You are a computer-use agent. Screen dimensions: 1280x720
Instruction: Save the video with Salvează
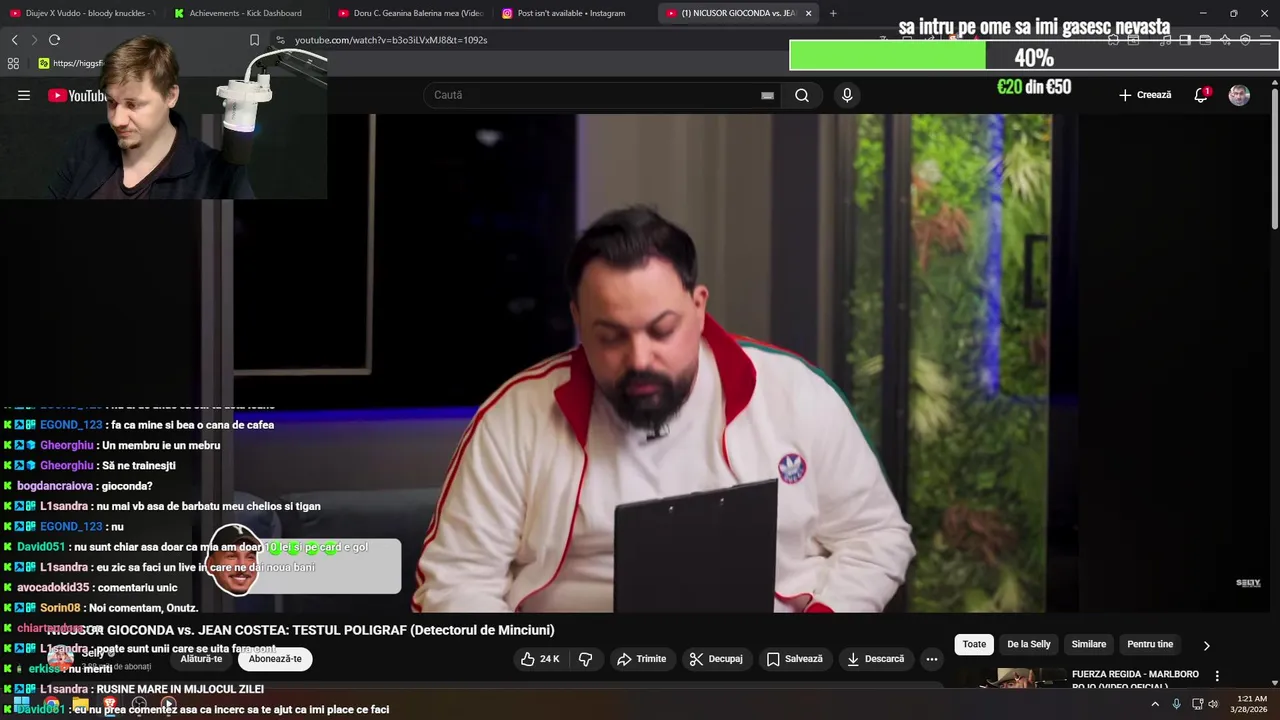click(795, 659)
